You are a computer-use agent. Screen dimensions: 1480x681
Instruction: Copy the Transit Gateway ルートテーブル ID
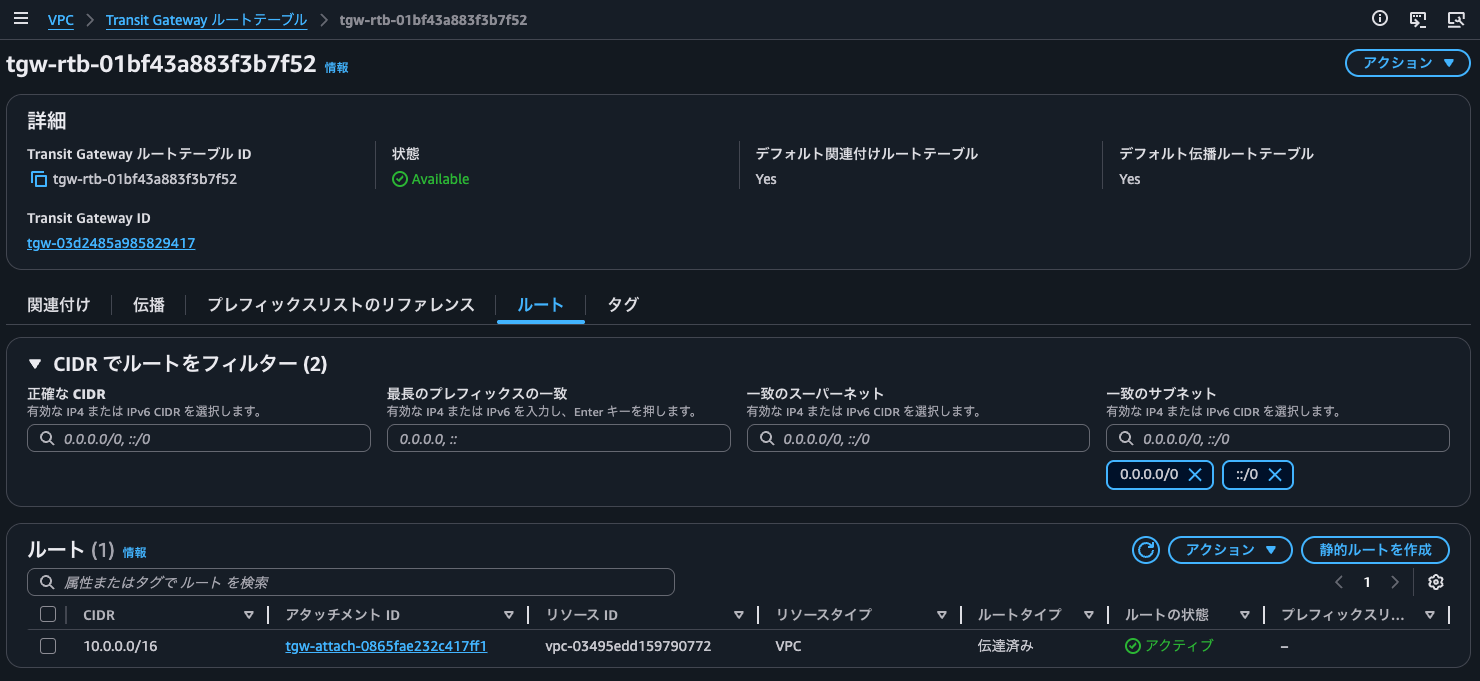37,179
